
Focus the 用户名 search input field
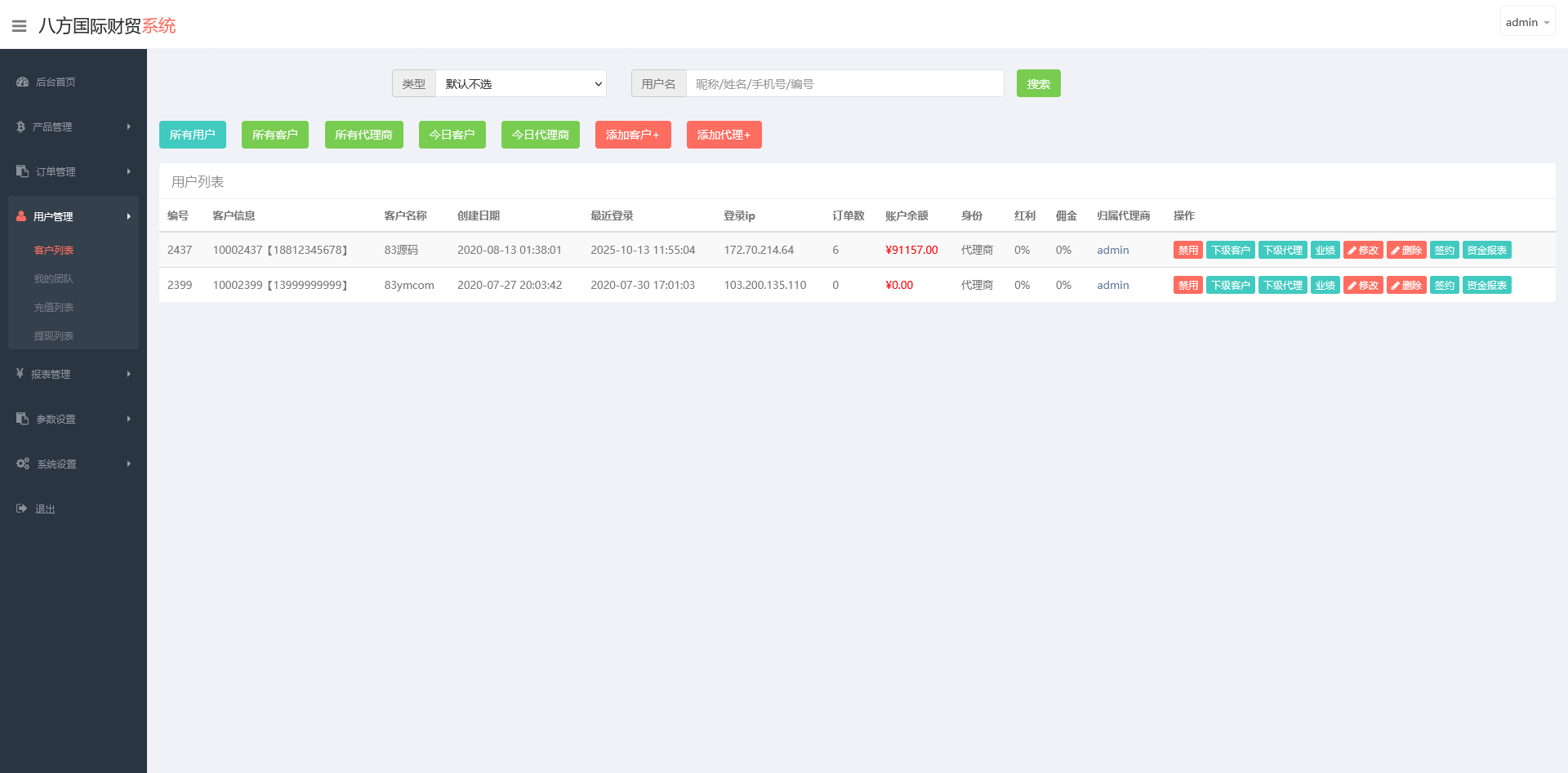pyautogui.click(x=844, y=84)
